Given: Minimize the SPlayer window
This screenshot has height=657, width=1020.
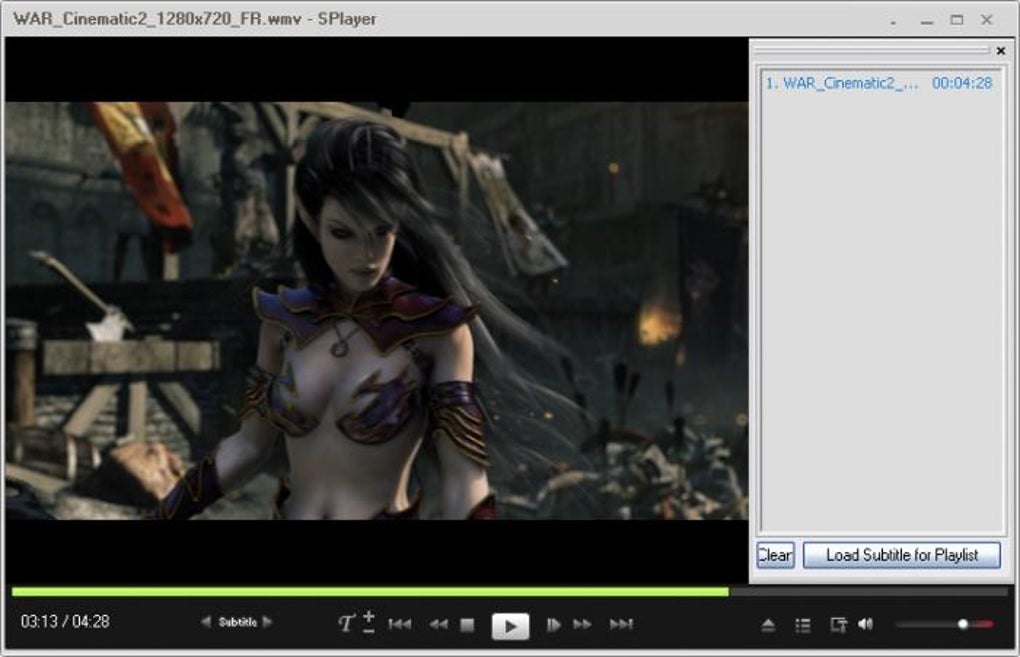Looking at the screenshot, I should click(x=927, y=21).
